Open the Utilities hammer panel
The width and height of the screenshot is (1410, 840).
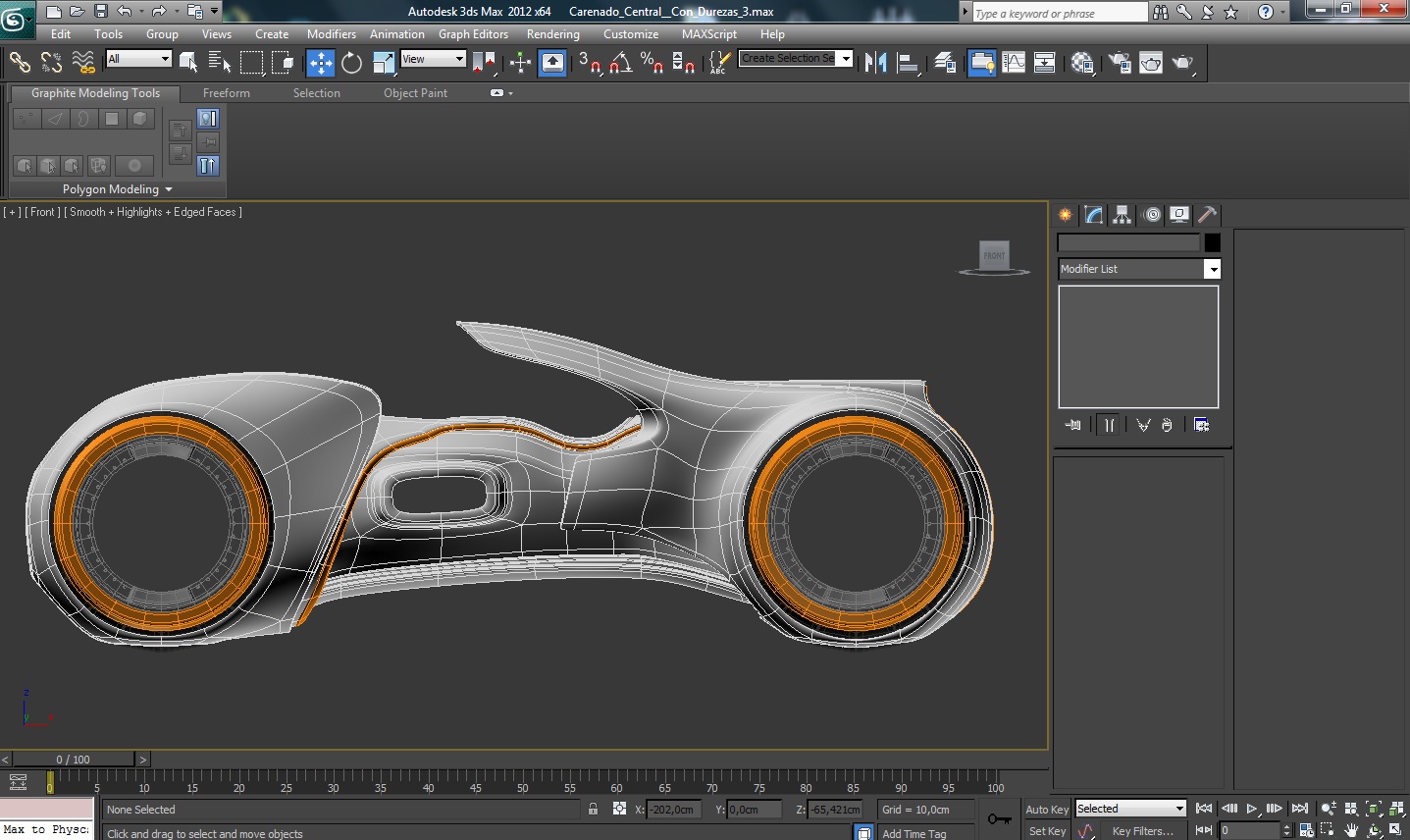(1208, 215)
